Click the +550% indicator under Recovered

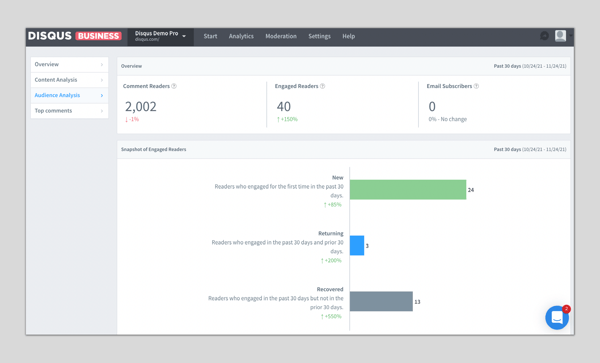[x=331, y=316]
